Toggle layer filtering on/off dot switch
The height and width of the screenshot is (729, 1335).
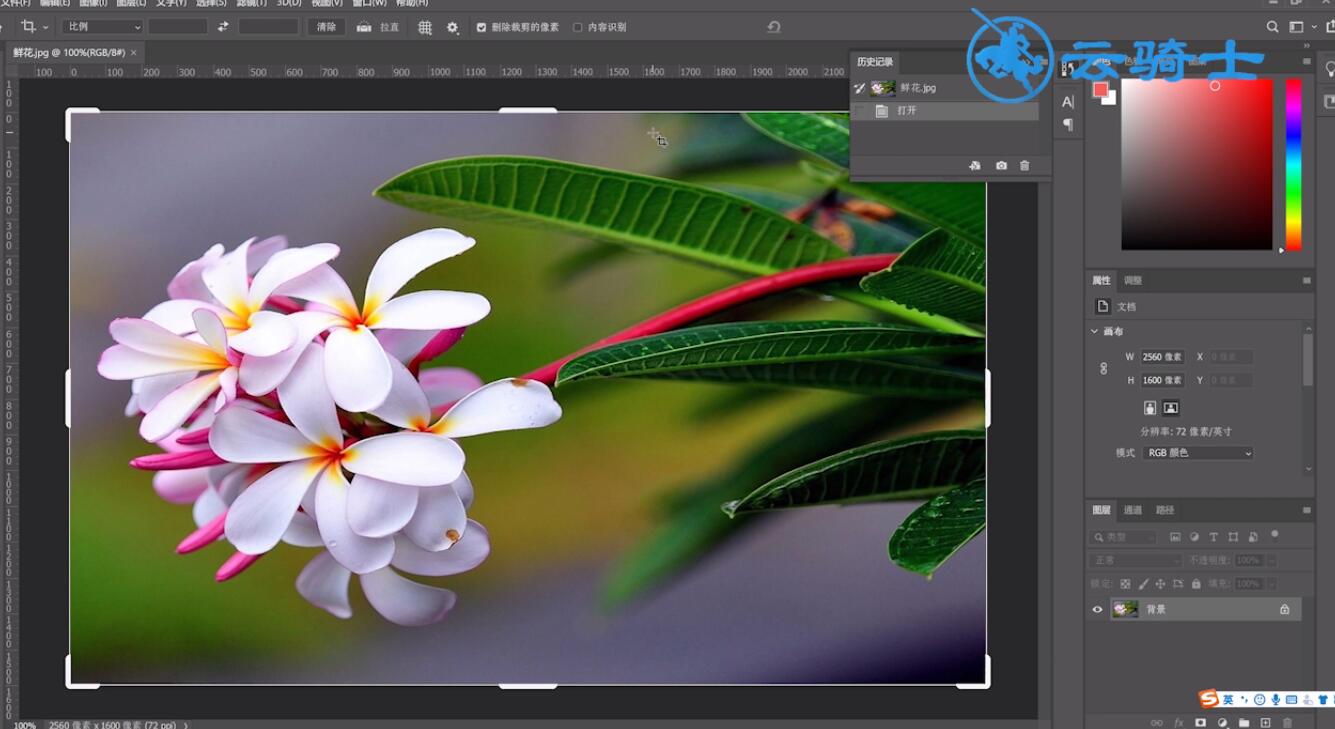(1275, 535)
